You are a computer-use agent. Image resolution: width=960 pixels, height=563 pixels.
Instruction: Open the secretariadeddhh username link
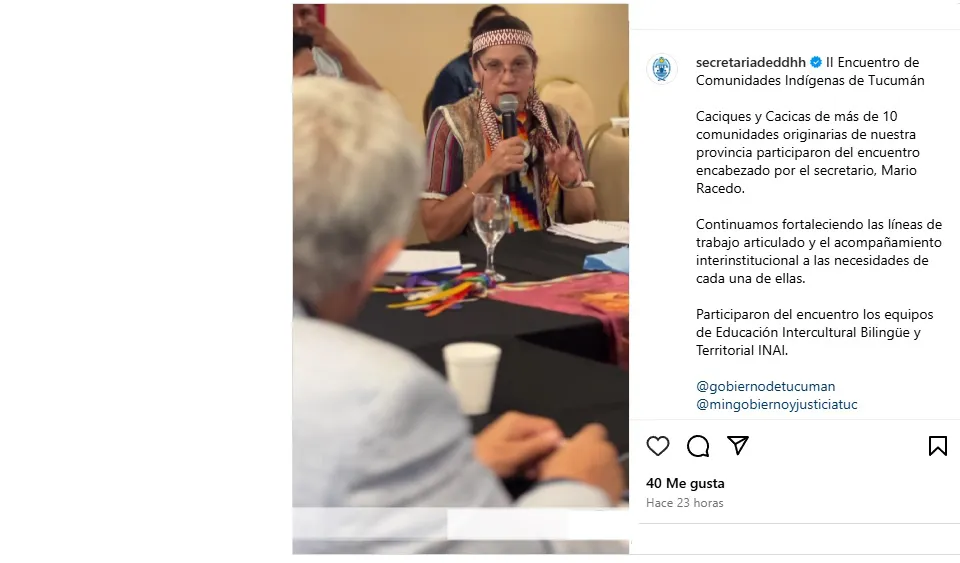tap(751, 62)
